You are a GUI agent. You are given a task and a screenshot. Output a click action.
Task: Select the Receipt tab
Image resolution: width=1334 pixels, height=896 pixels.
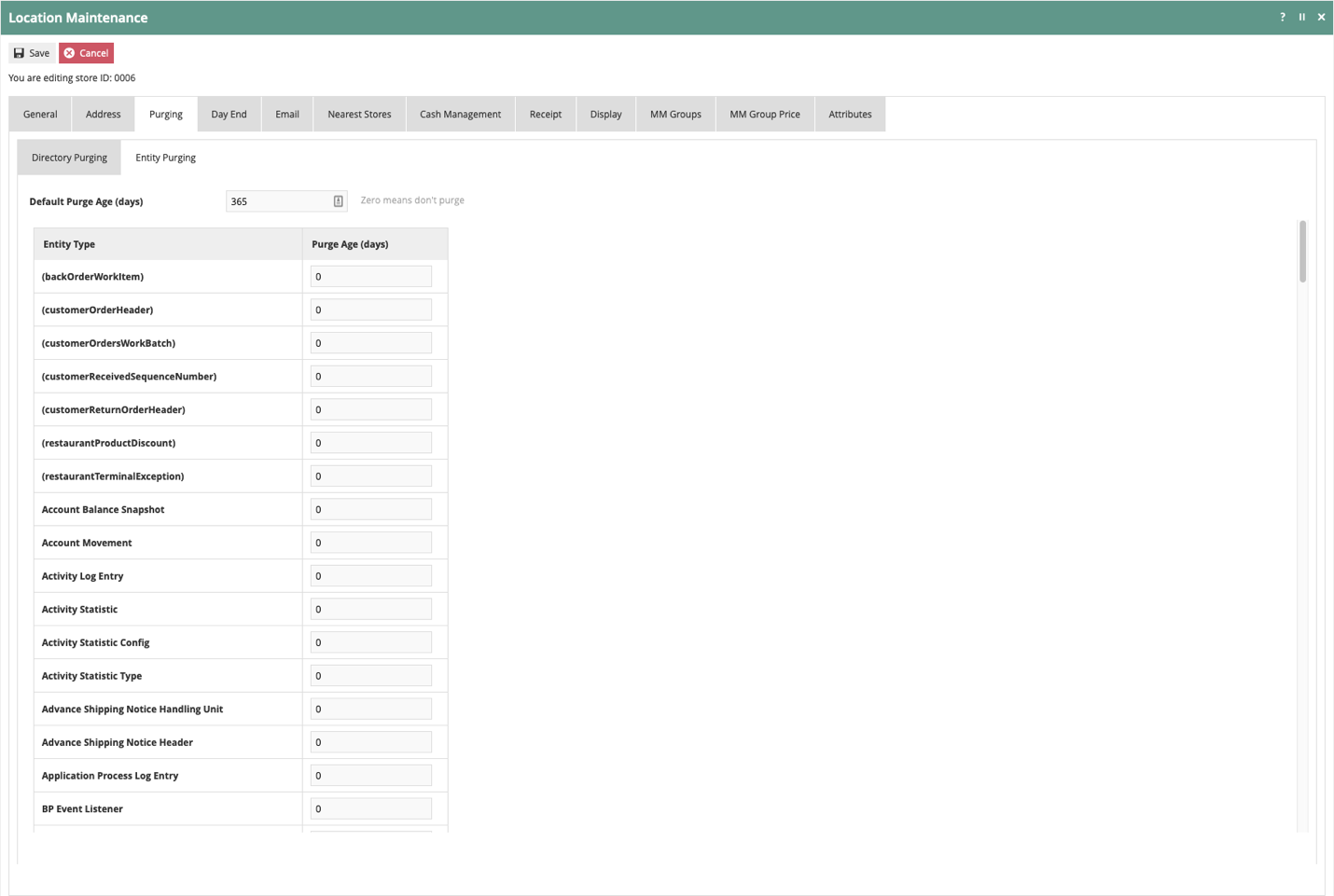click(546, 114)
